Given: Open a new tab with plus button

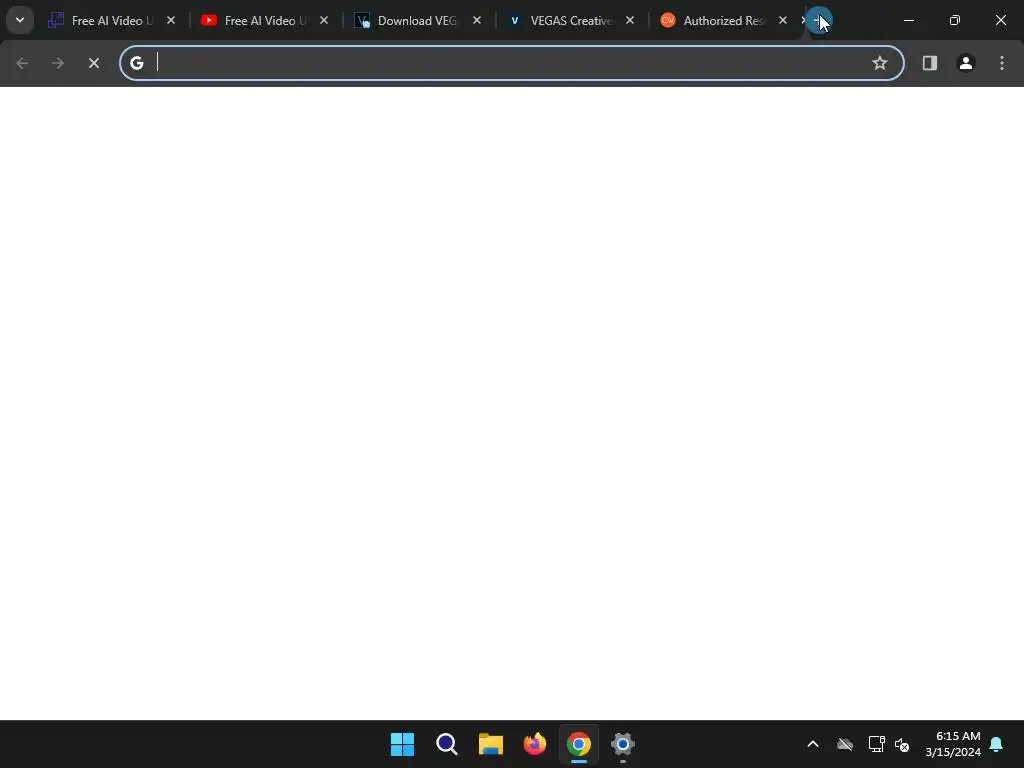Looking at the screenshot, I should click(x=819, y=20).
